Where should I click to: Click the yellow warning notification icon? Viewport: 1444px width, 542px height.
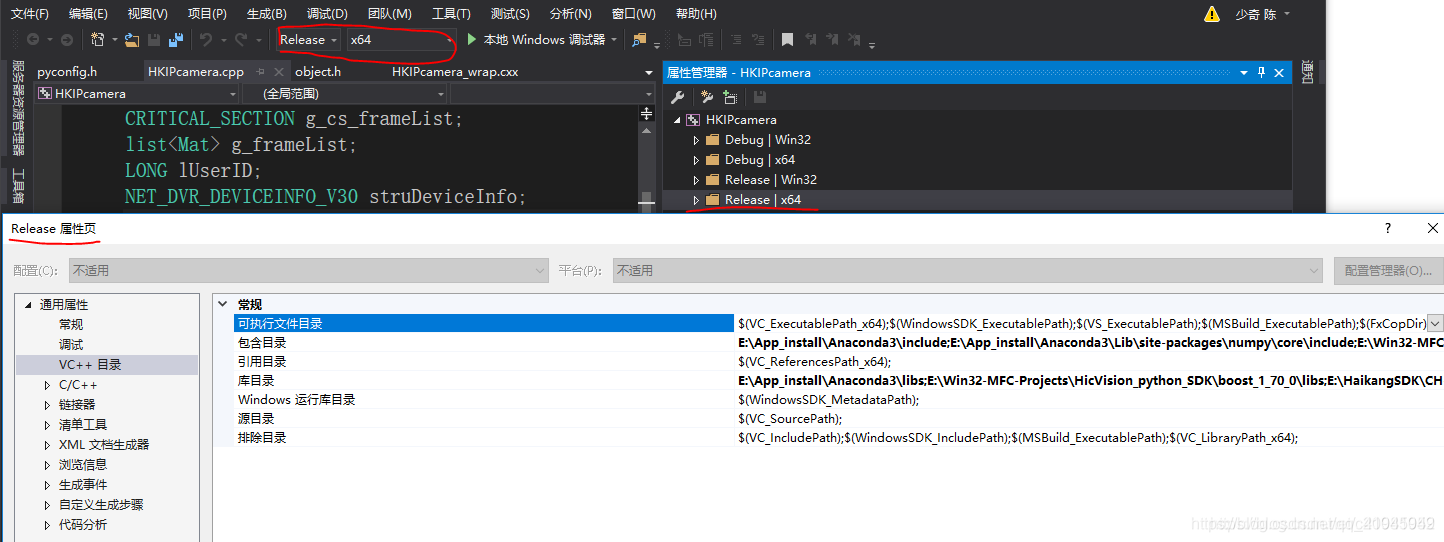click(1212, 14)
